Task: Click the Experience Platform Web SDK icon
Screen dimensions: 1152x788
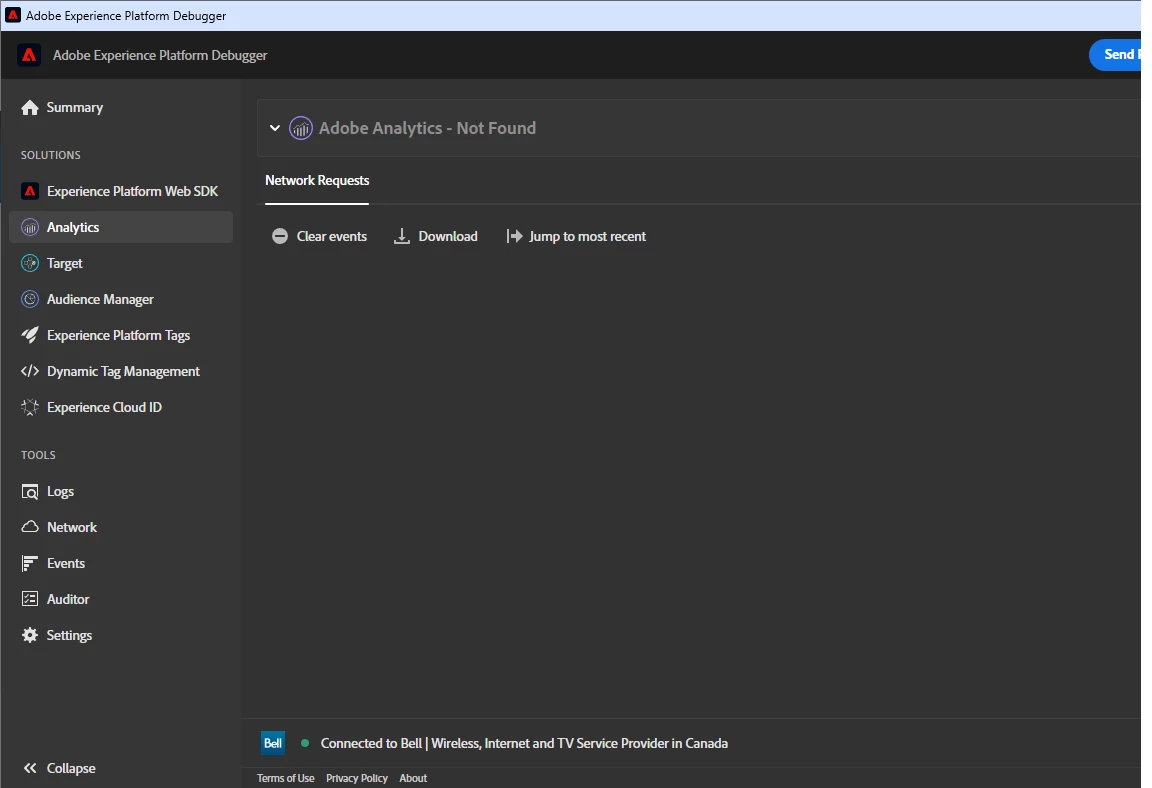Action: pos(29,192)
